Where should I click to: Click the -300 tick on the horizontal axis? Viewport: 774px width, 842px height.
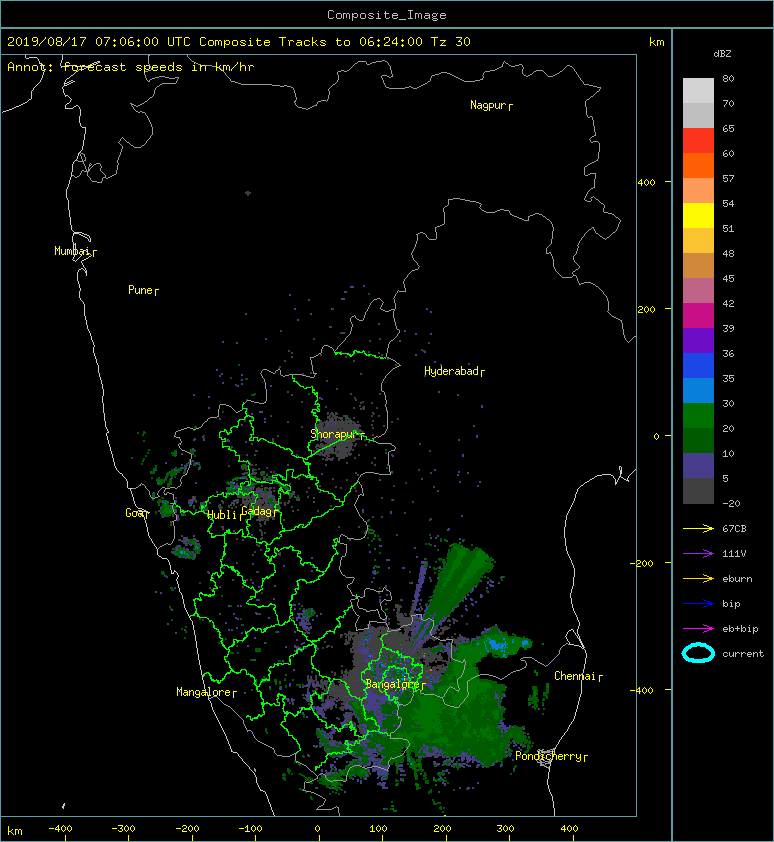[124, 829]
